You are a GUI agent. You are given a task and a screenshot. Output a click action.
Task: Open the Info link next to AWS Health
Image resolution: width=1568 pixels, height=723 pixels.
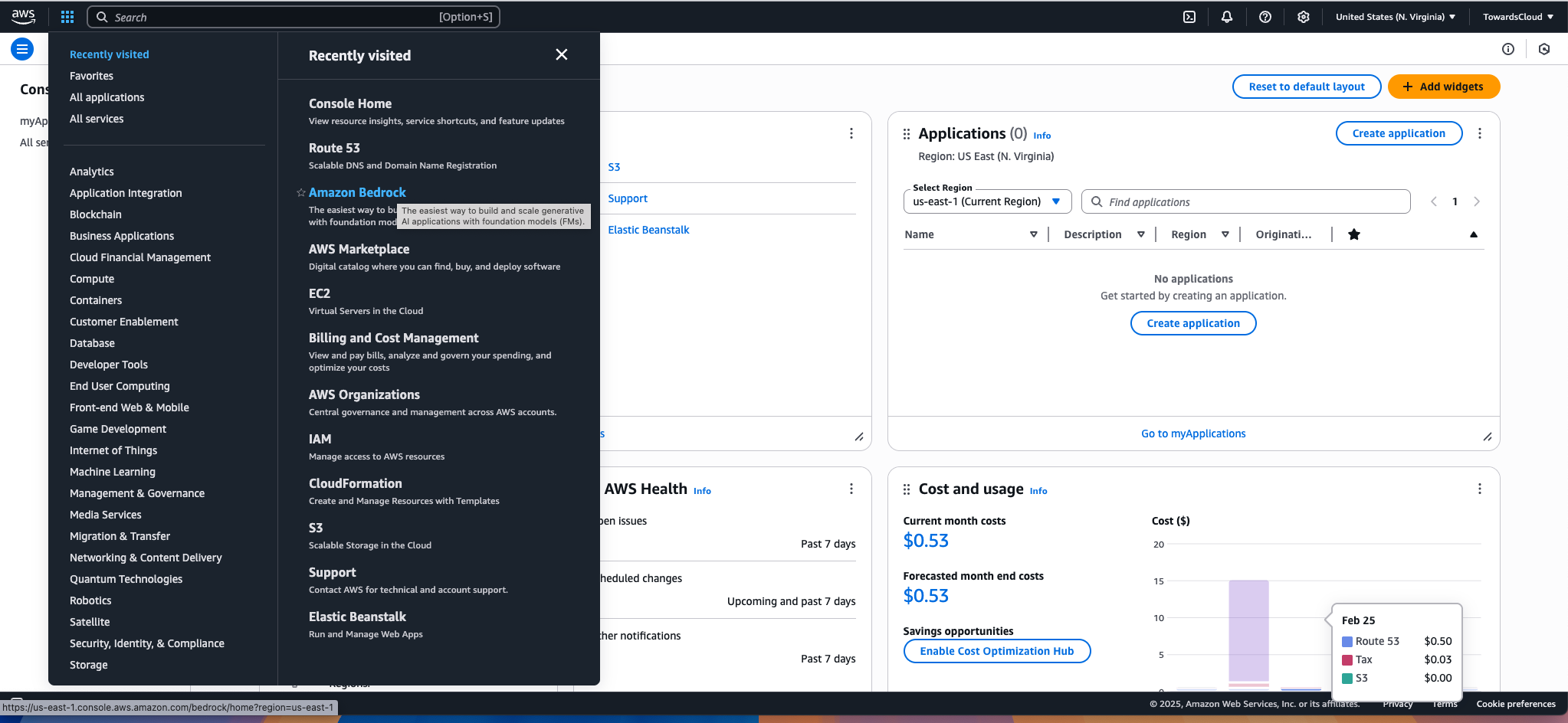(x=702, y=491)
